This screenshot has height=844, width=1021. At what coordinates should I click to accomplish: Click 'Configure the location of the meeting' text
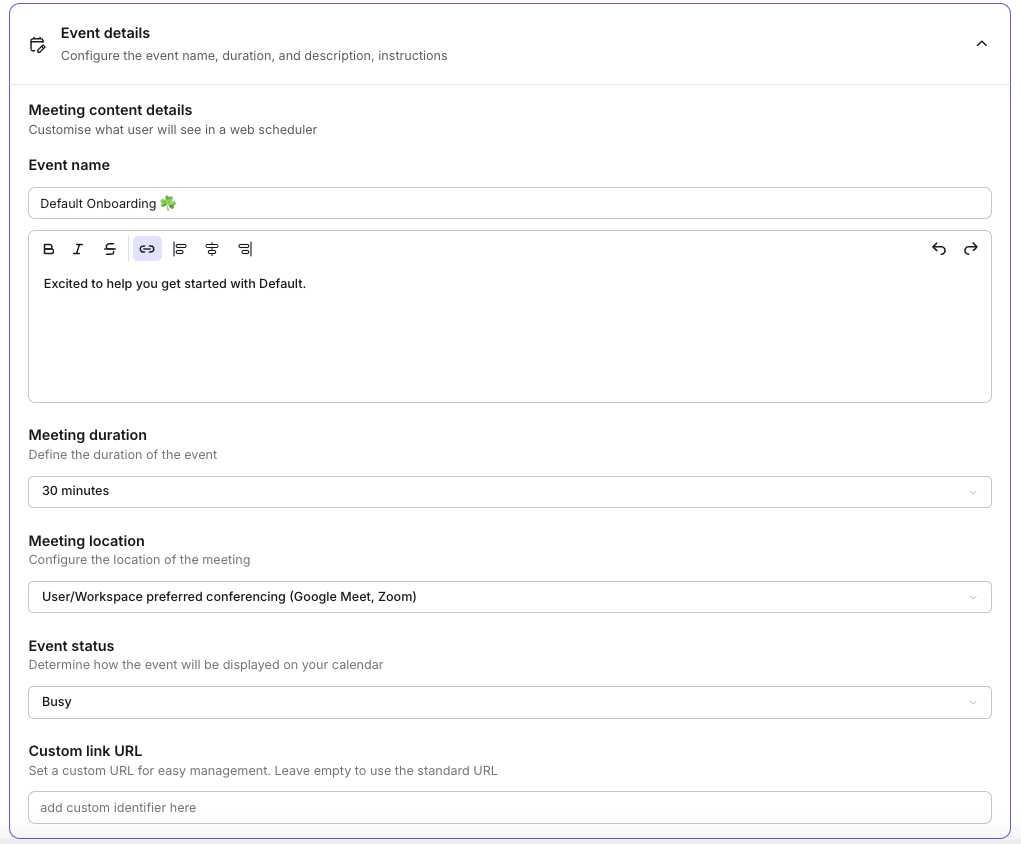pyautogui.click(x=139, y=560)
